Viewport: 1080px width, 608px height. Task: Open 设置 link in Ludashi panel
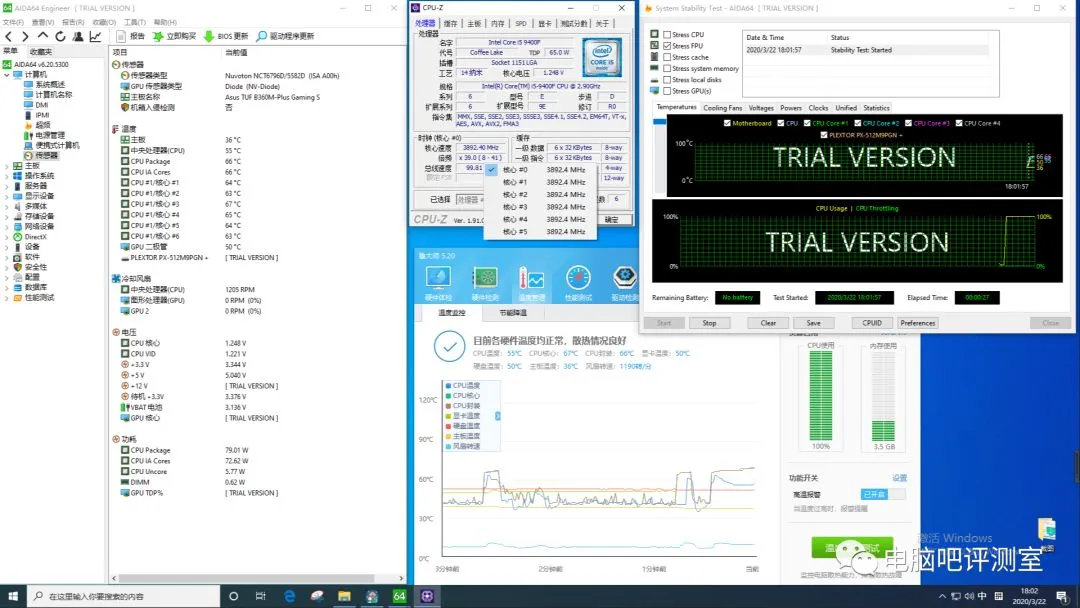(900, 478)
